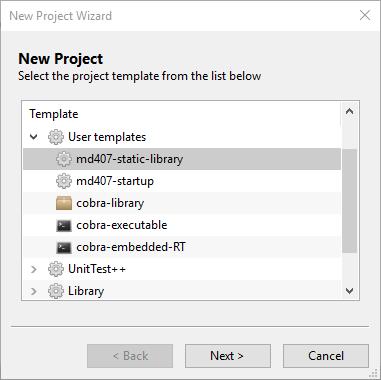Cancel the New Project Wizard
Viewport: 381px width, 380px height.
pos(326,356)
